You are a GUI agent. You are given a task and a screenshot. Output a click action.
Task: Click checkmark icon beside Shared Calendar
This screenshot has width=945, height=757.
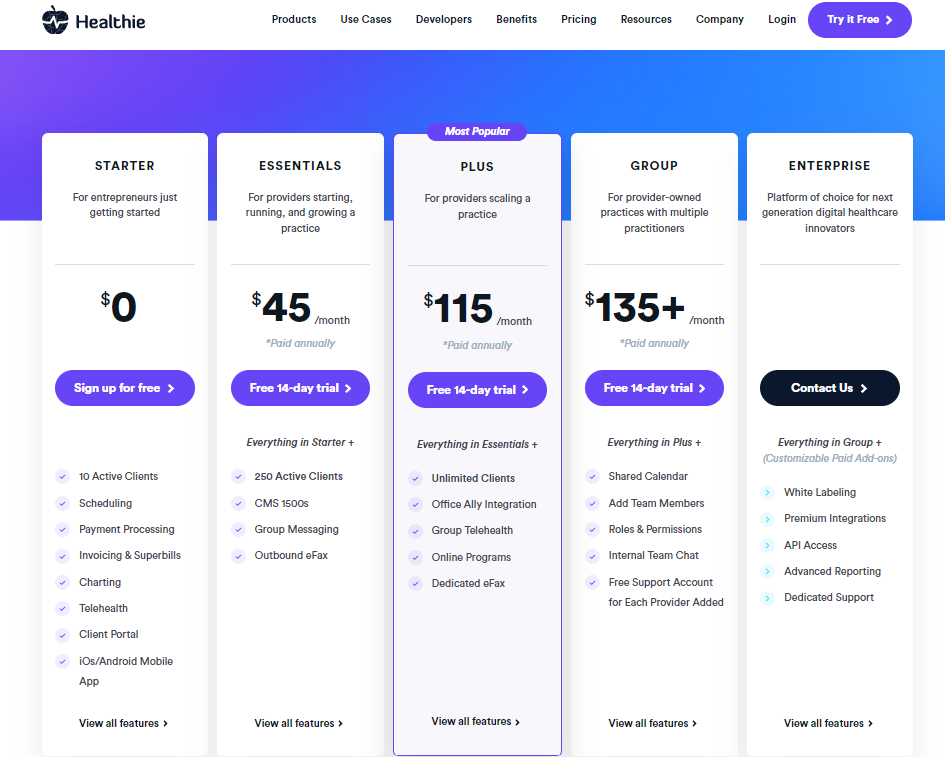592,477
